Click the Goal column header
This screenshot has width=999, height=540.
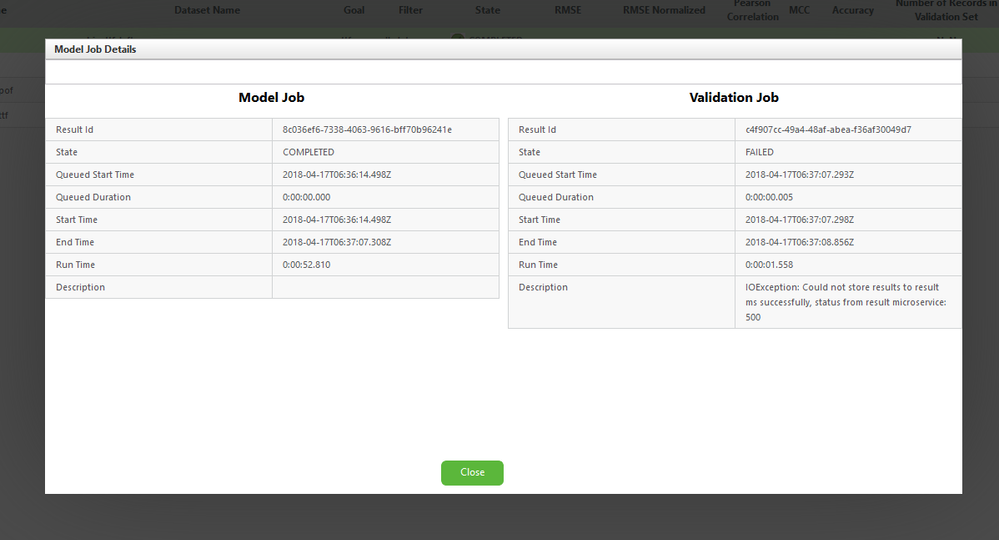pos(353,10)
